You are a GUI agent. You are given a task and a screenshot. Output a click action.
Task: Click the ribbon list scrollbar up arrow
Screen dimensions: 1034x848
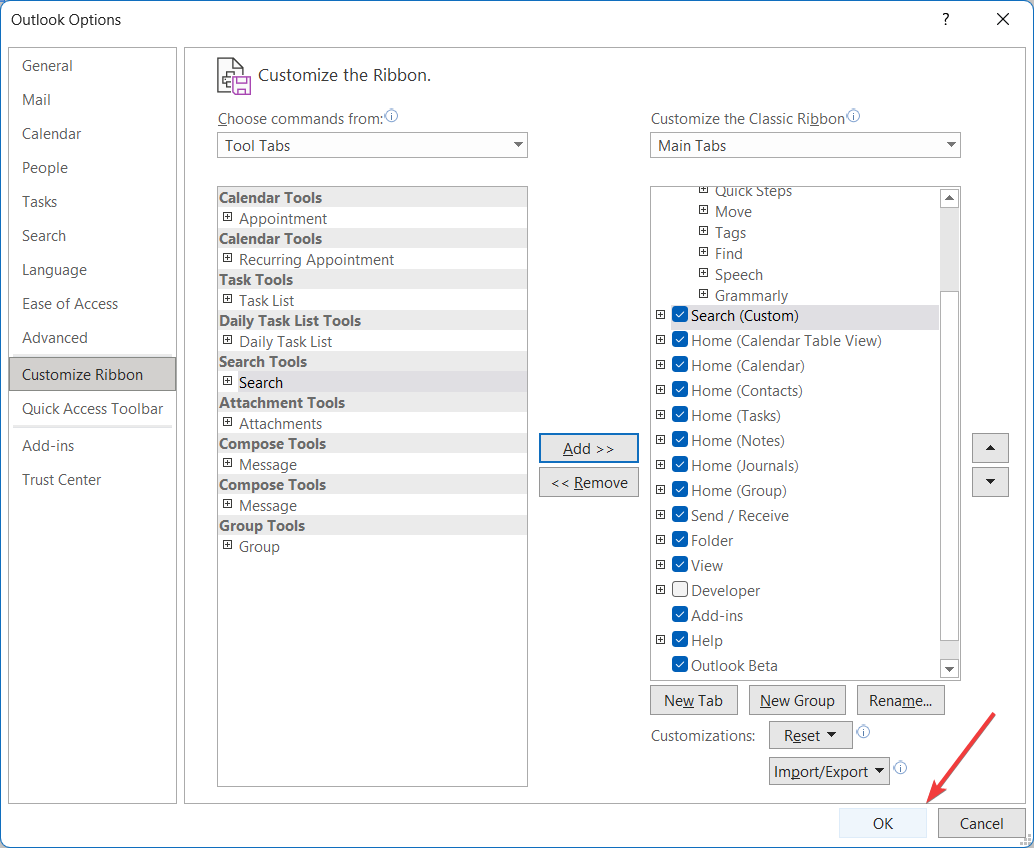pos(949,198)
